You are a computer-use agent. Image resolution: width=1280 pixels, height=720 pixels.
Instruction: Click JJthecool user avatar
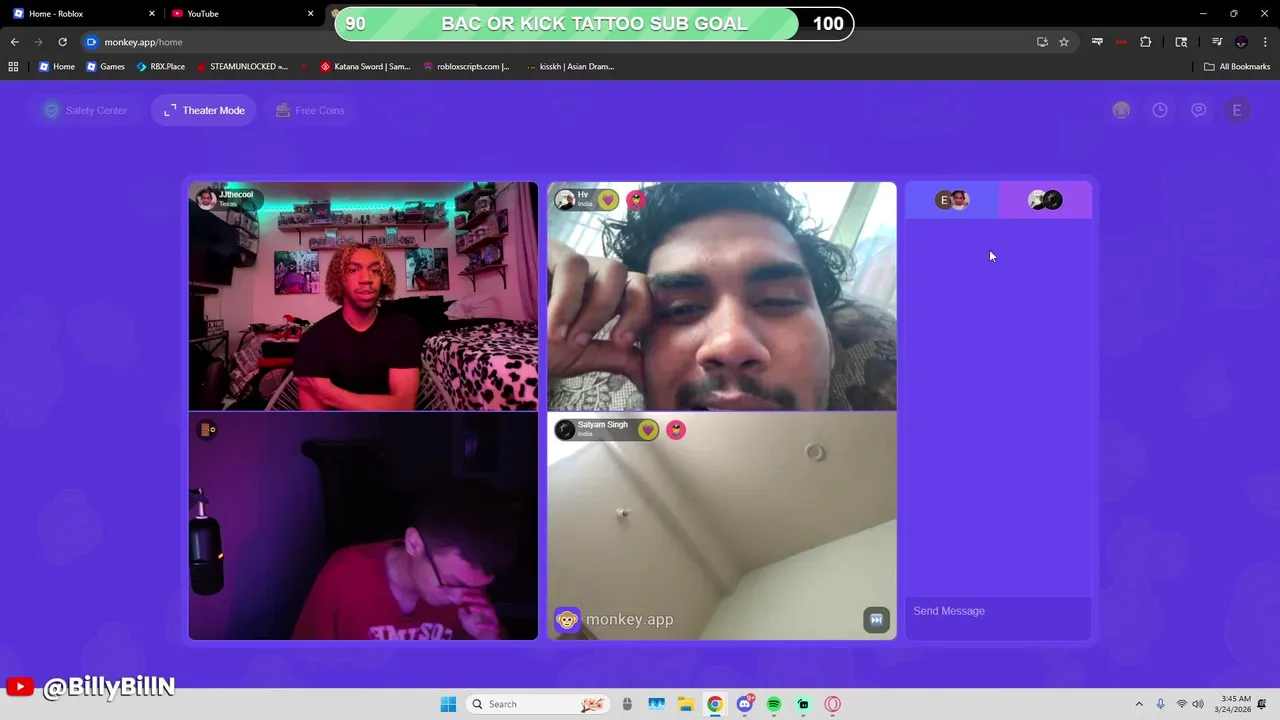point(207,199)
